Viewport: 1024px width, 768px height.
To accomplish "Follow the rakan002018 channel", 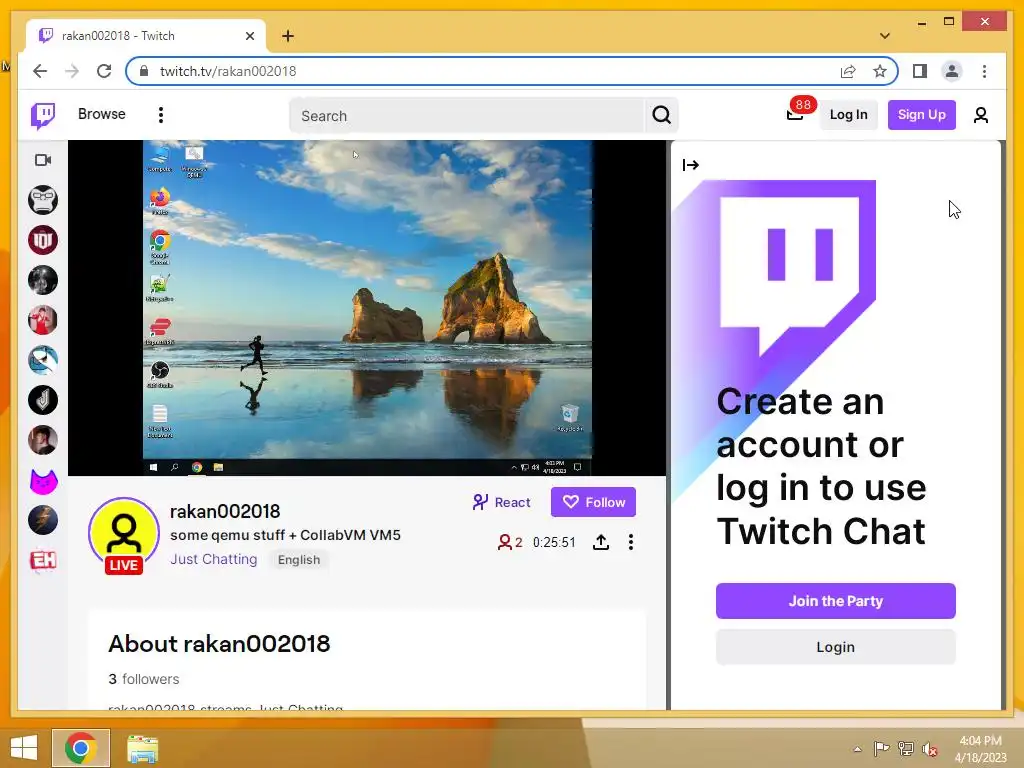I will point(593,502).
